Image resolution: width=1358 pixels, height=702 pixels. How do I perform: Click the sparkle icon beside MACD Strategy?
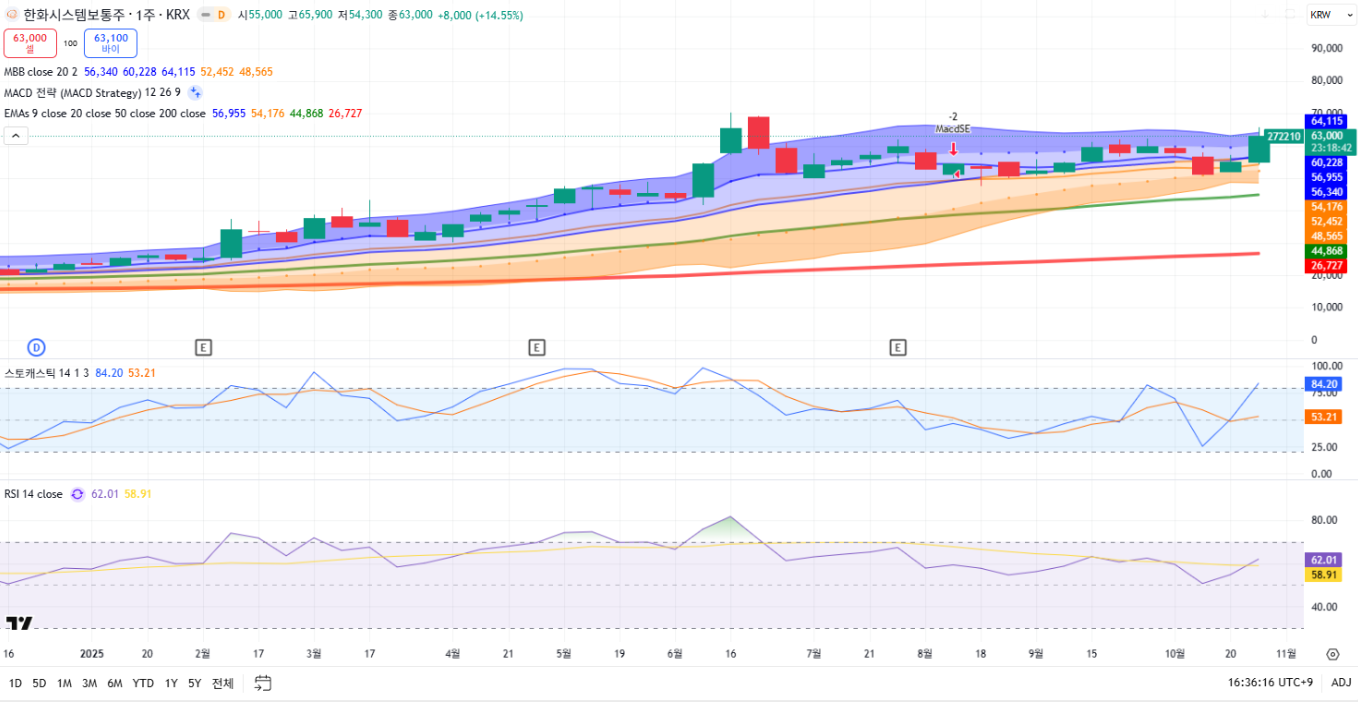point(196,92)
